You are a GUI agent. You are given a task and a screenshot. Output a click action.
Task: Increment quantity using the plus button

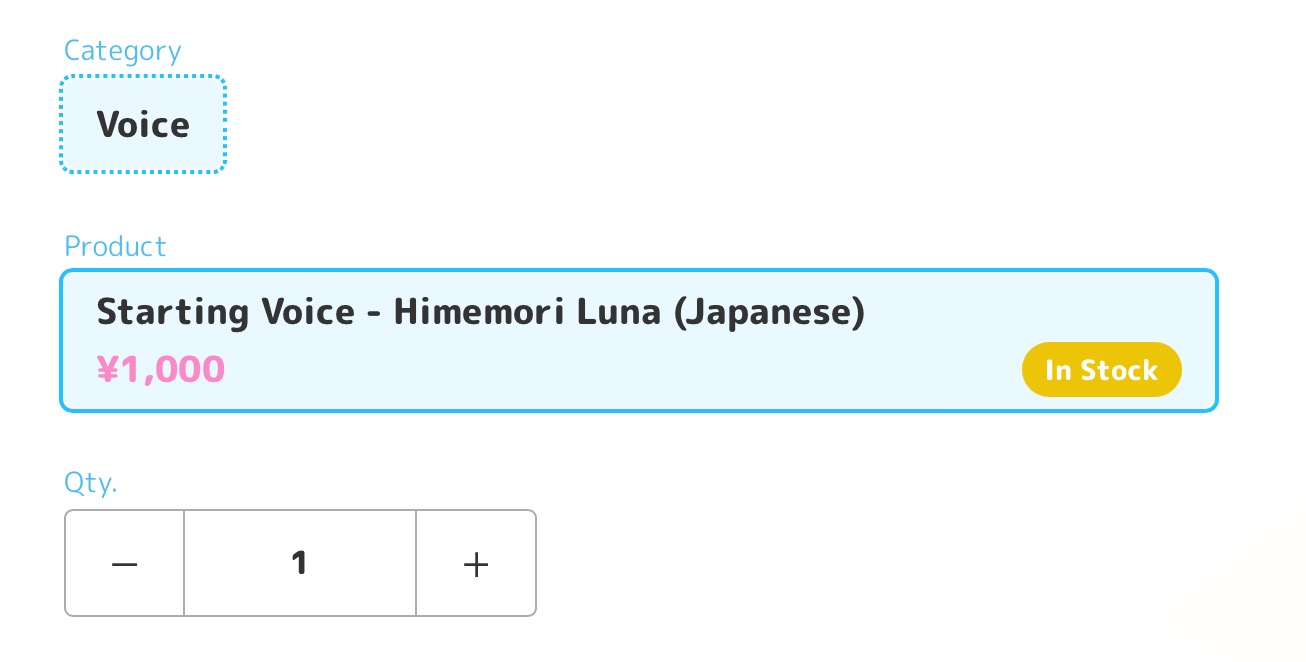tap(476, 564)
